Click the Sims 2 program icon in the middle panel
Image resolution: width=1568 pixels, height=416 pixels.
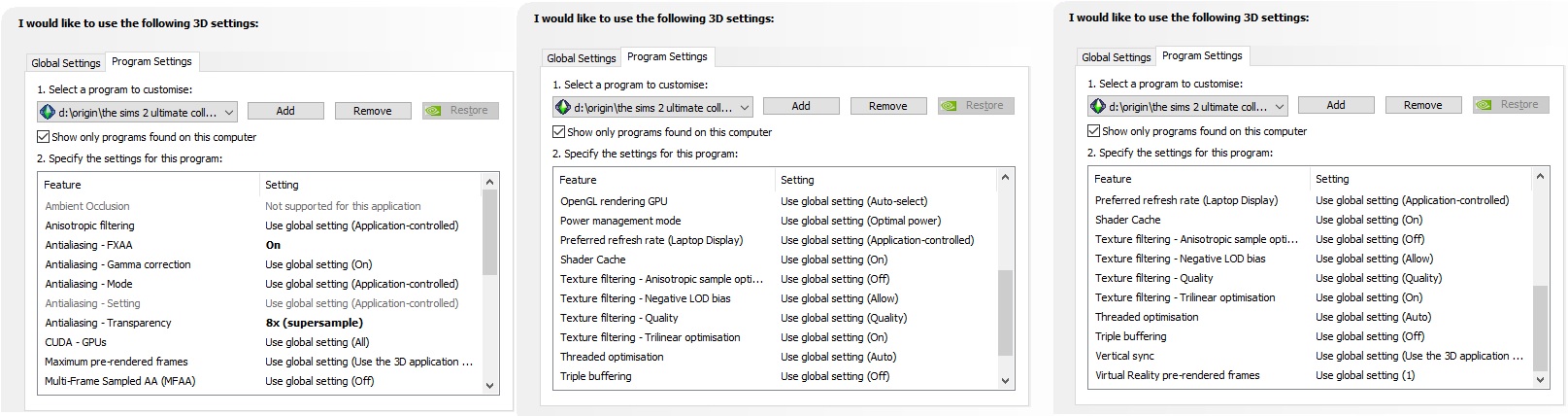click(x=563, y=107)
